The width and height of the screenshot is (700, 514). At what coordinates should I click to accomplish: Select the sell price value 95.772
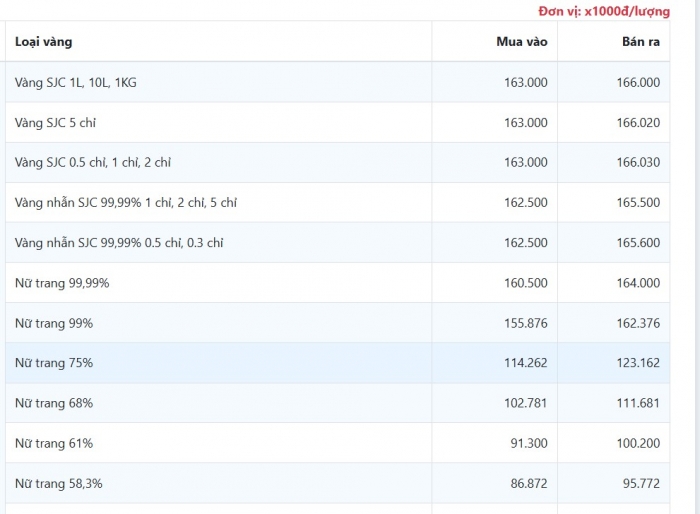coord(641,483)
